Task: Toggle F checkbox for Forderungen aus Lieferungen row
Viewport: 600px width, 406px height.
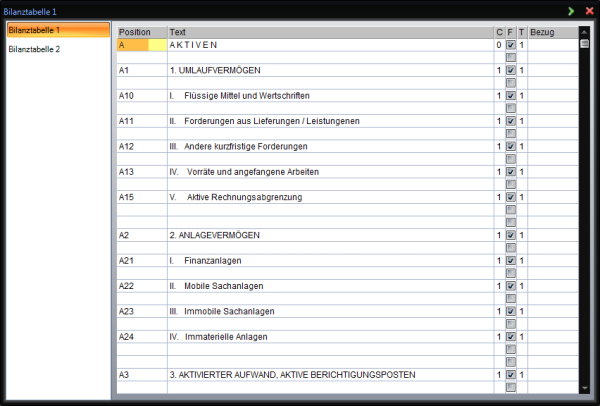Action: coord(510,121)
